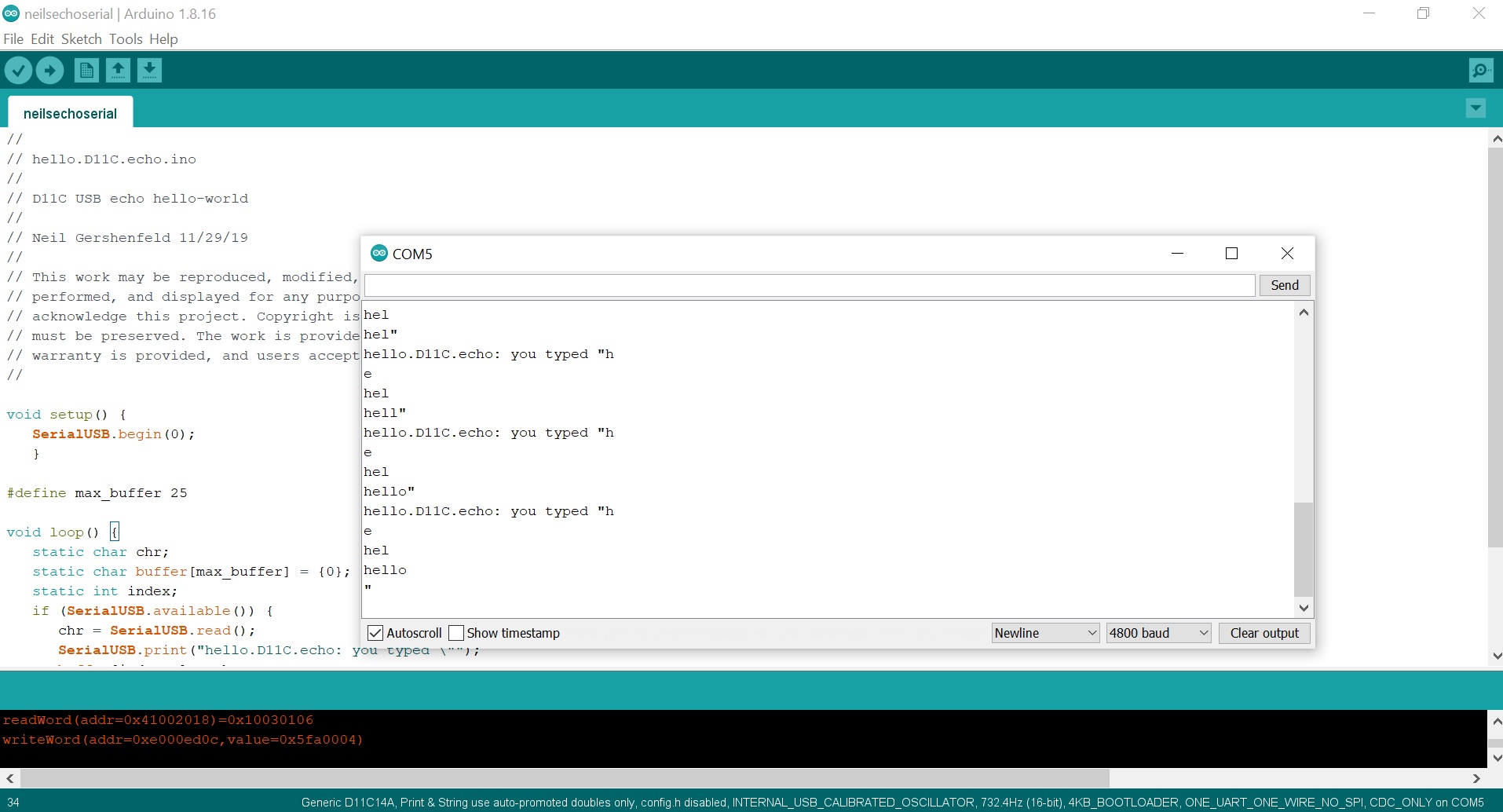Viewport: 1503px width, 812px height.
Task: Save sketch with the Save icon
Action: (x=149, y=71)
